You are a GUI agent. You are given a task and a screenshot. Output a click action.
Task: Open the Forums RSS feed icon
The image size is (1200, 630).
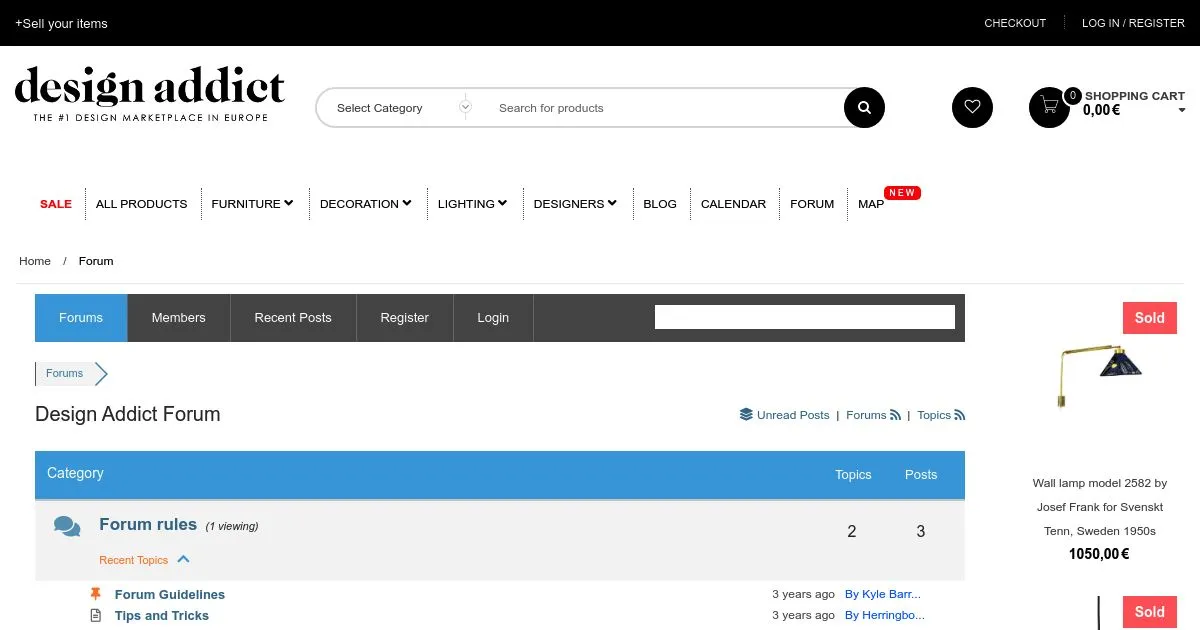(895, 415)
